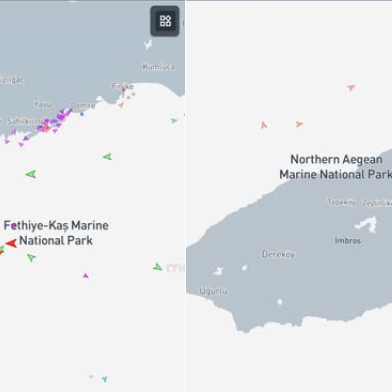392x392 pixels.
Task: Click the Uğurlu village label
Action: [x=213, y=291]
